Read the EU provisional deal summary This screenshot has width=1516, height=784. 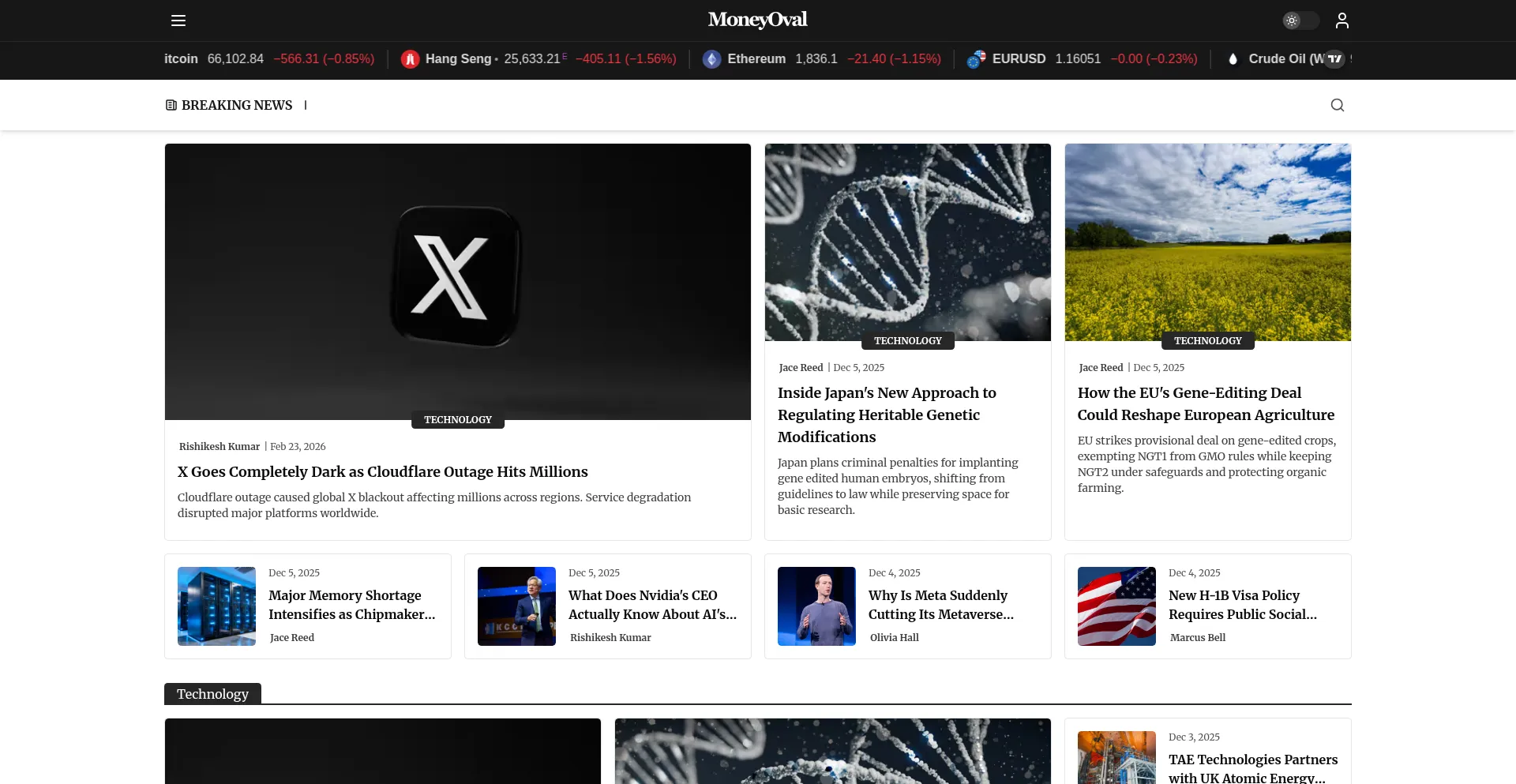1206,464
